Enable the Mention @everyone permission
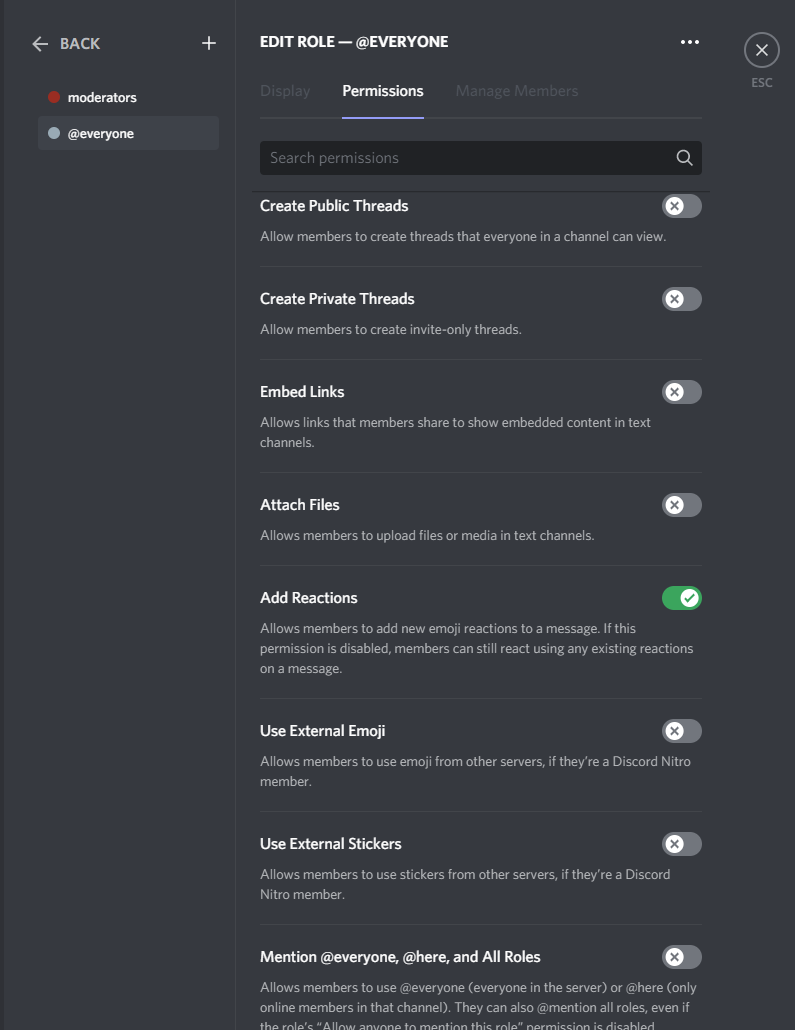 681,957
